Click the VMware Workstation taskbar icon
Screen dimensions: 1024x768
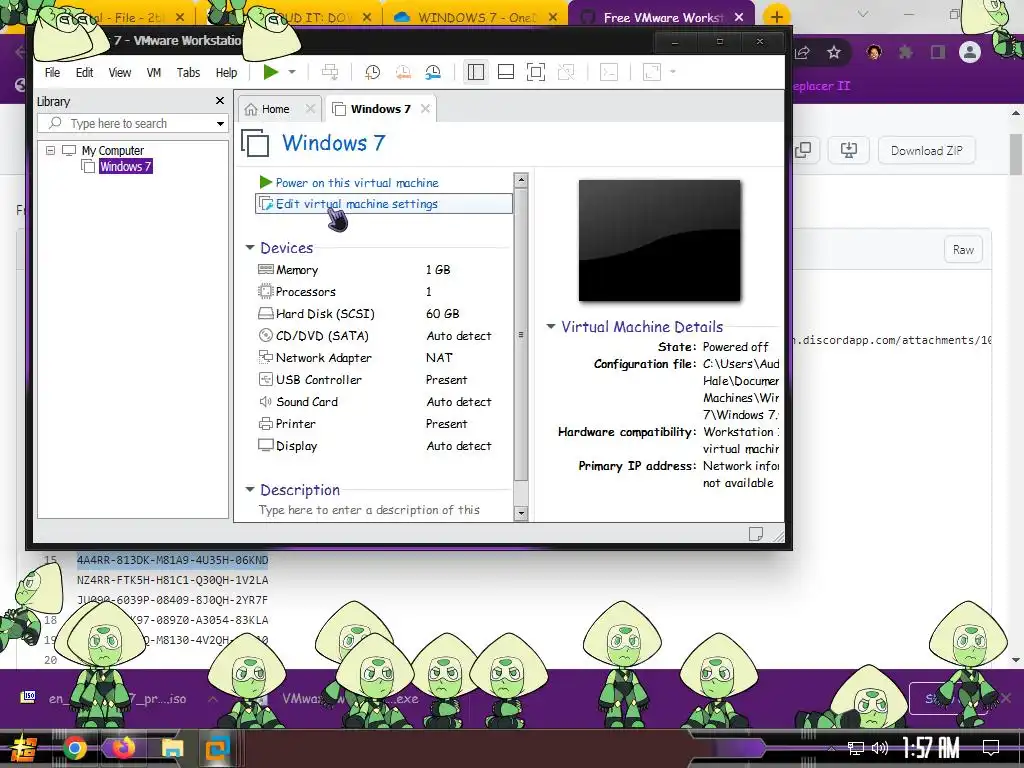(217, 748)
